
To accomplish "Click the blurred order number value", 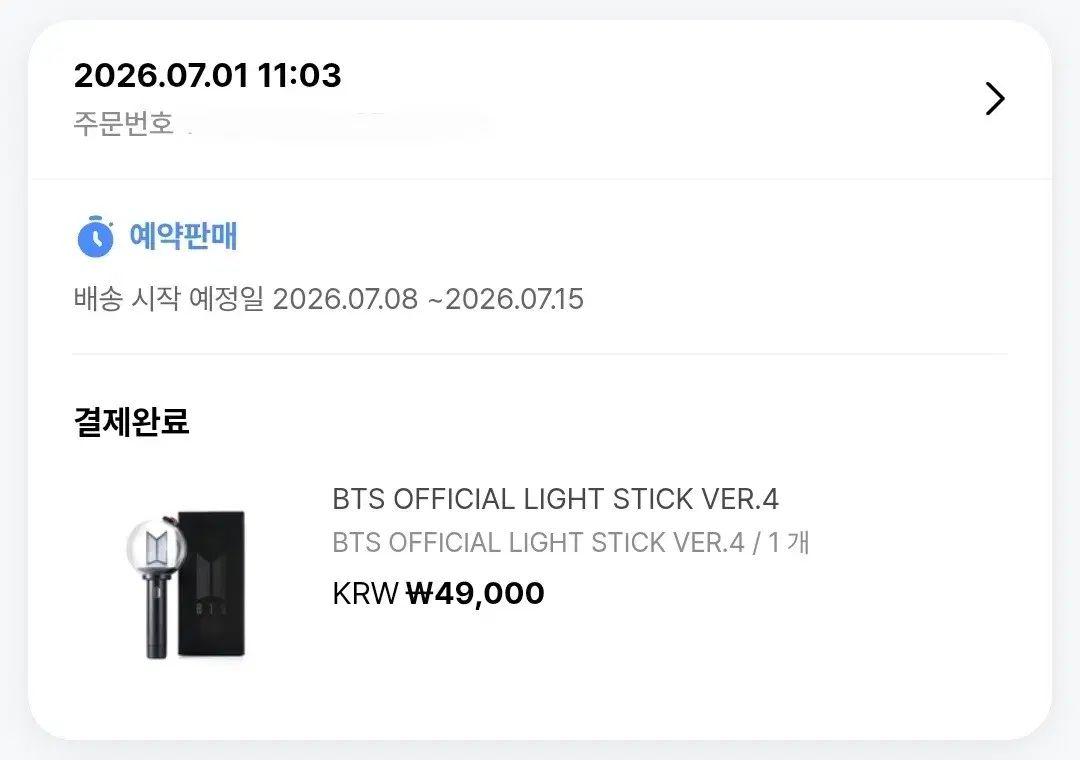I will pos(339,125).
